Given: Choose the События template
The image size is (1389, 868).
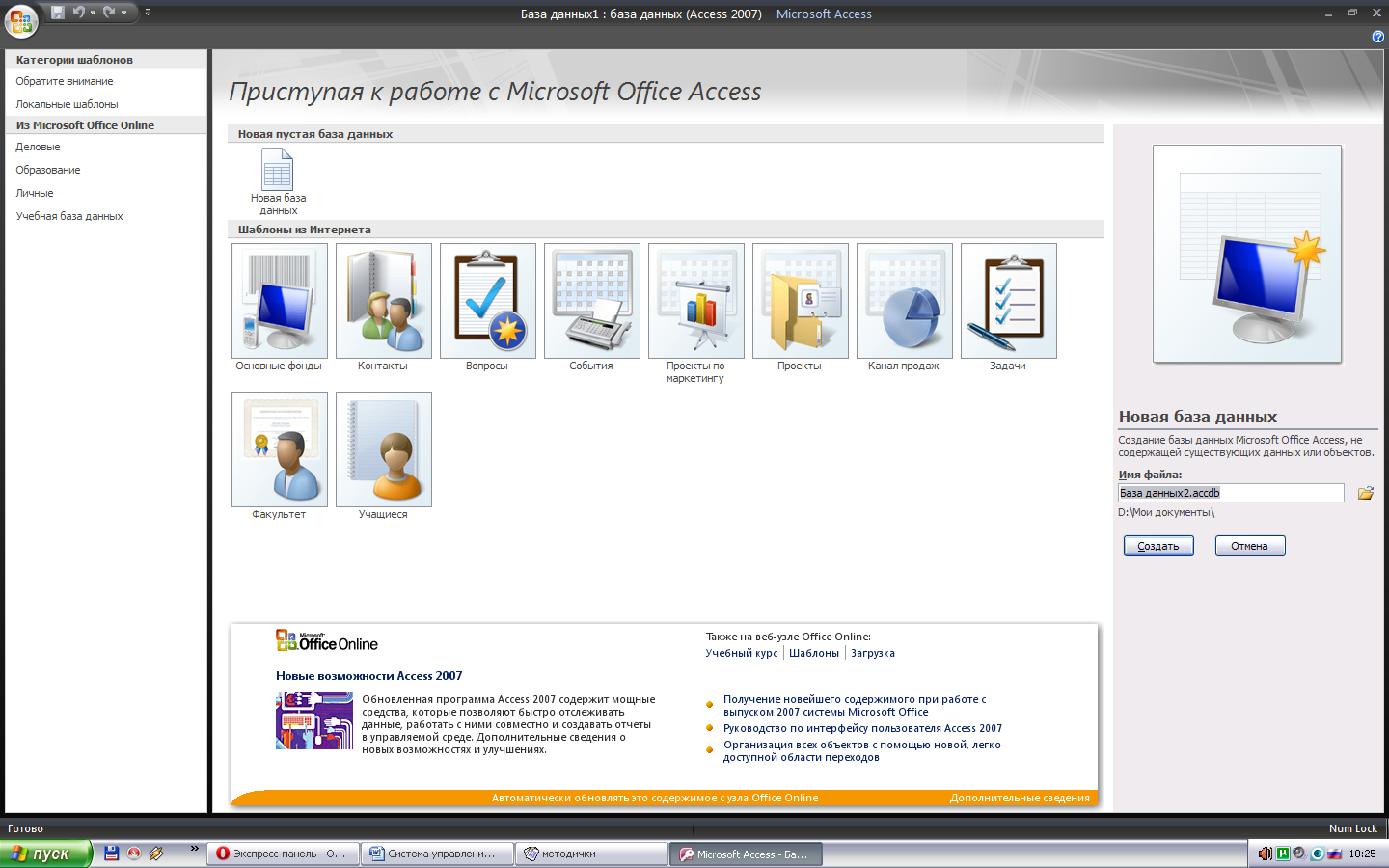Looking at the screenshot, I should point(591,308).
